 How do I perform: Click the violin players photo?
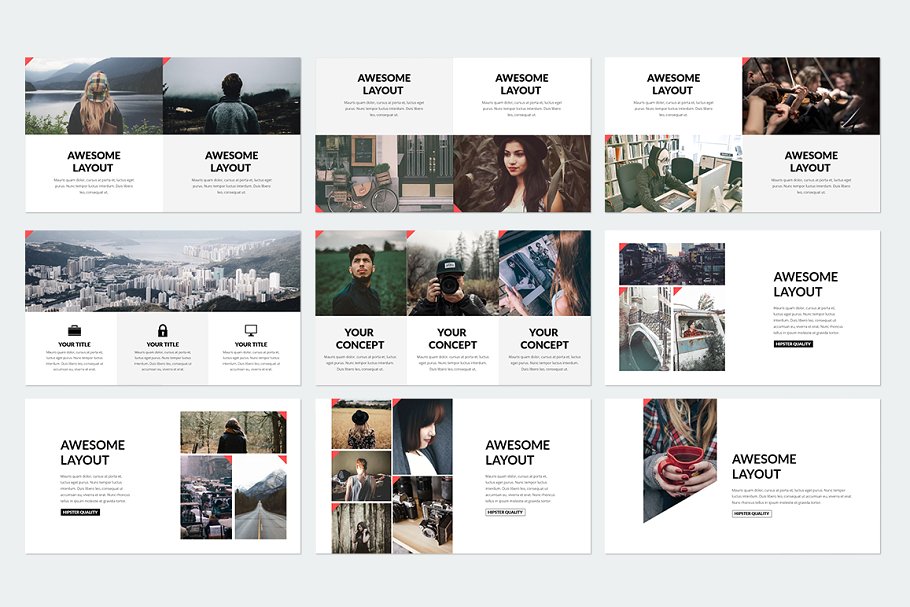(x=811, y=96)
